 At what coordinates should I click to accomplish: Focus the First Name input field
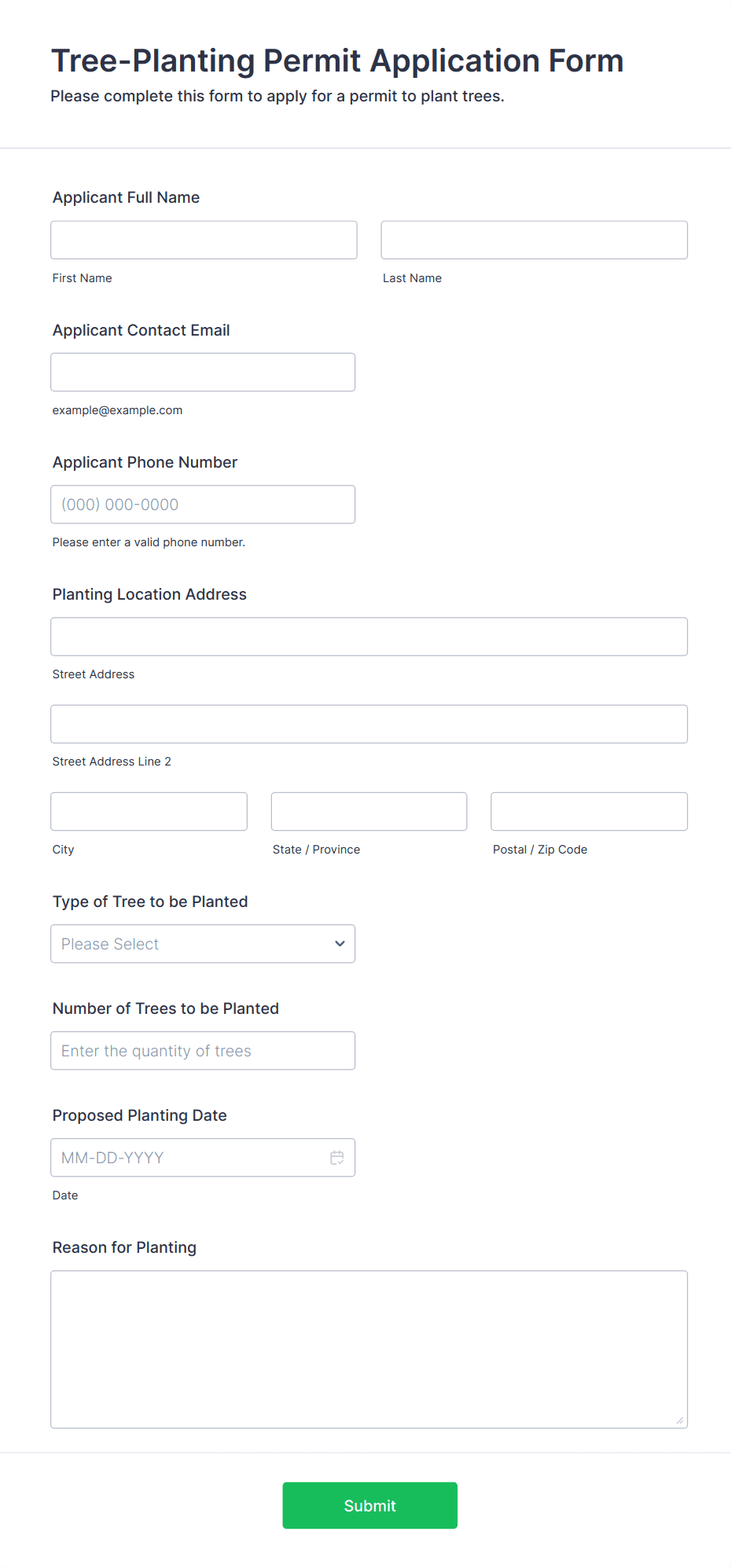pyautogui.click(x=204, y=240)
